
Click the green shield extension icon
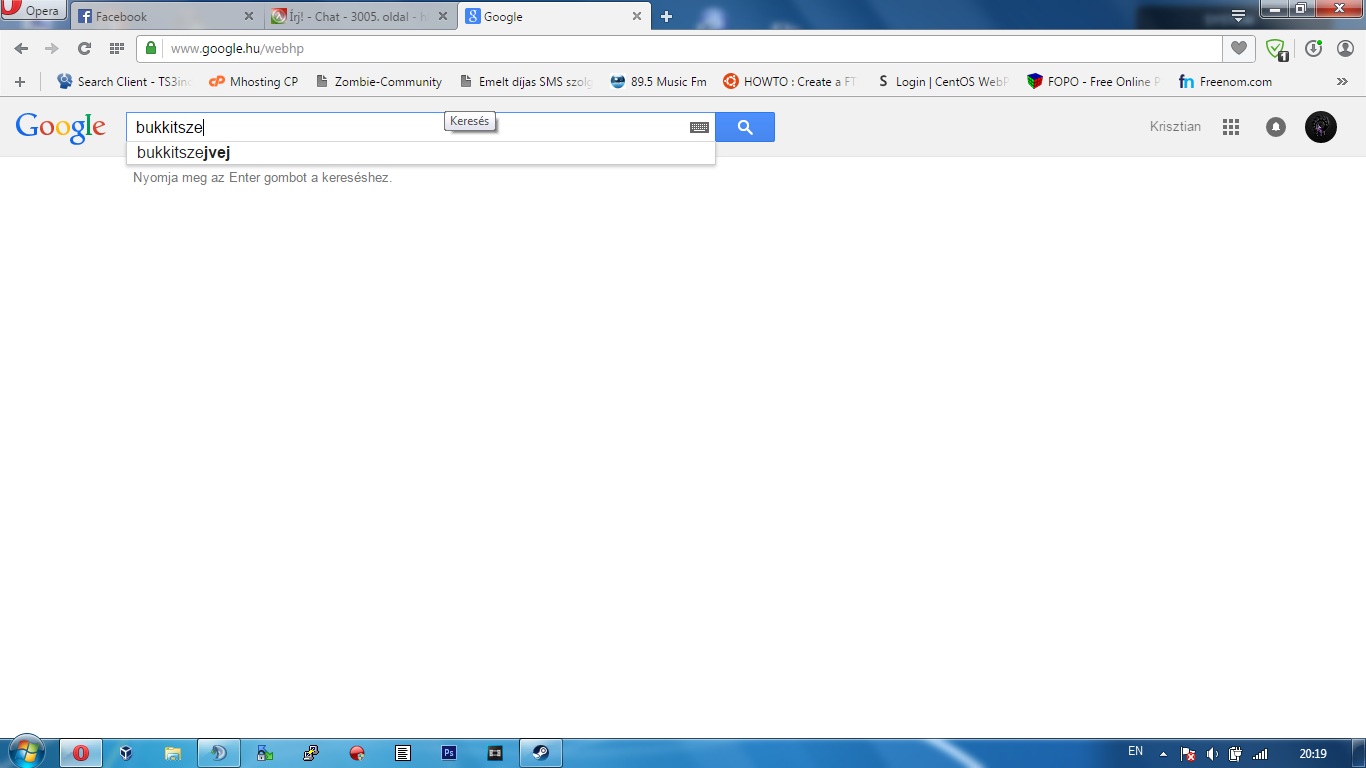point(1275,48)
